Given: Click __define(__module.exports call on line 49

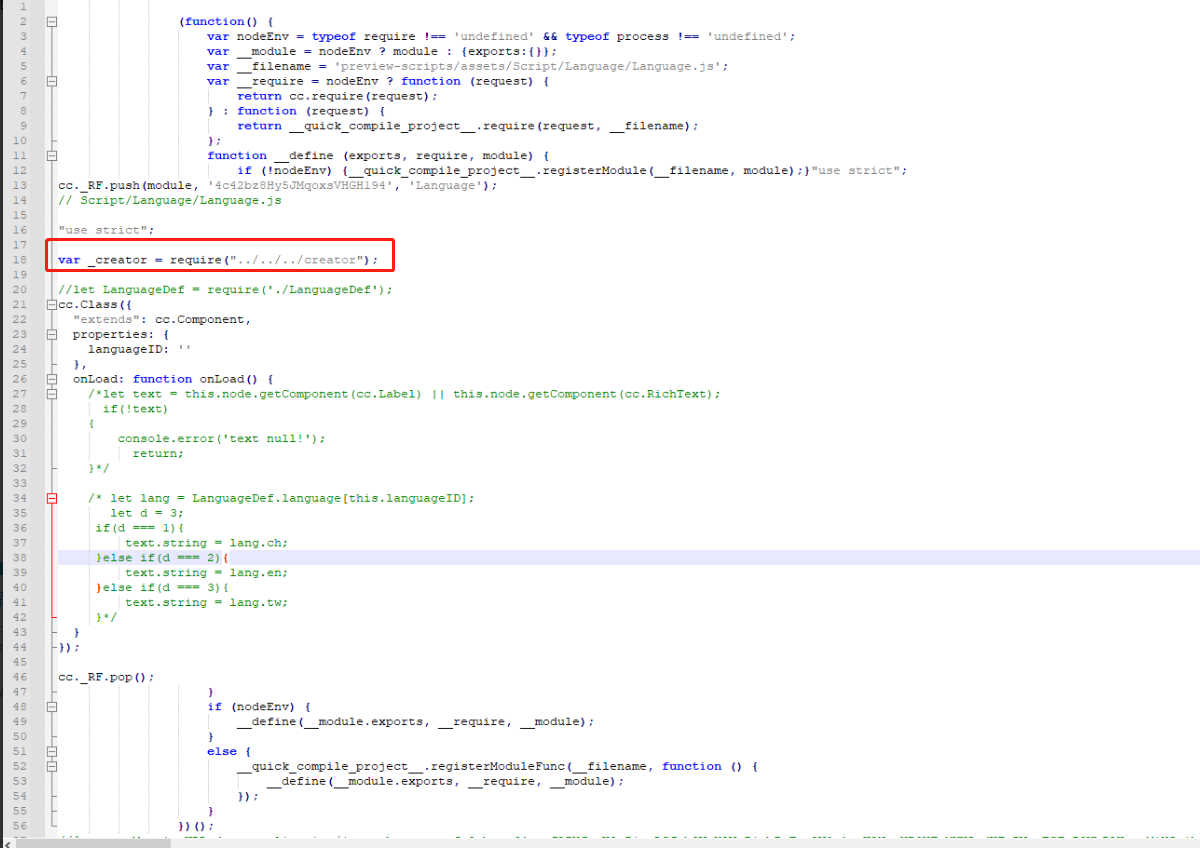Looking at the screenshot, I should click(x=329, y=721).
